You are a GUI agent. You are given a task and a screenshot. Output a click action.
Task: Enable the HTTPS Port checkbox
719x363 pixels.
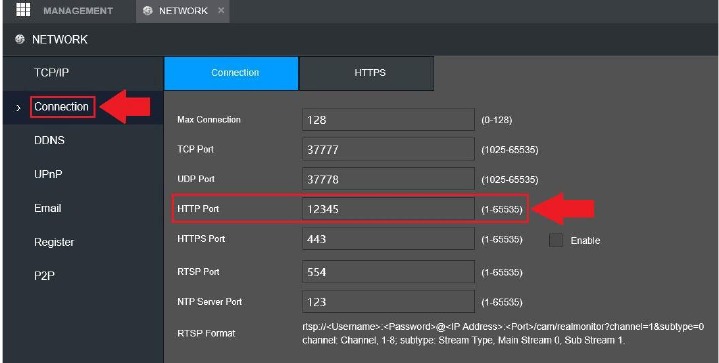tap(556, 240)
